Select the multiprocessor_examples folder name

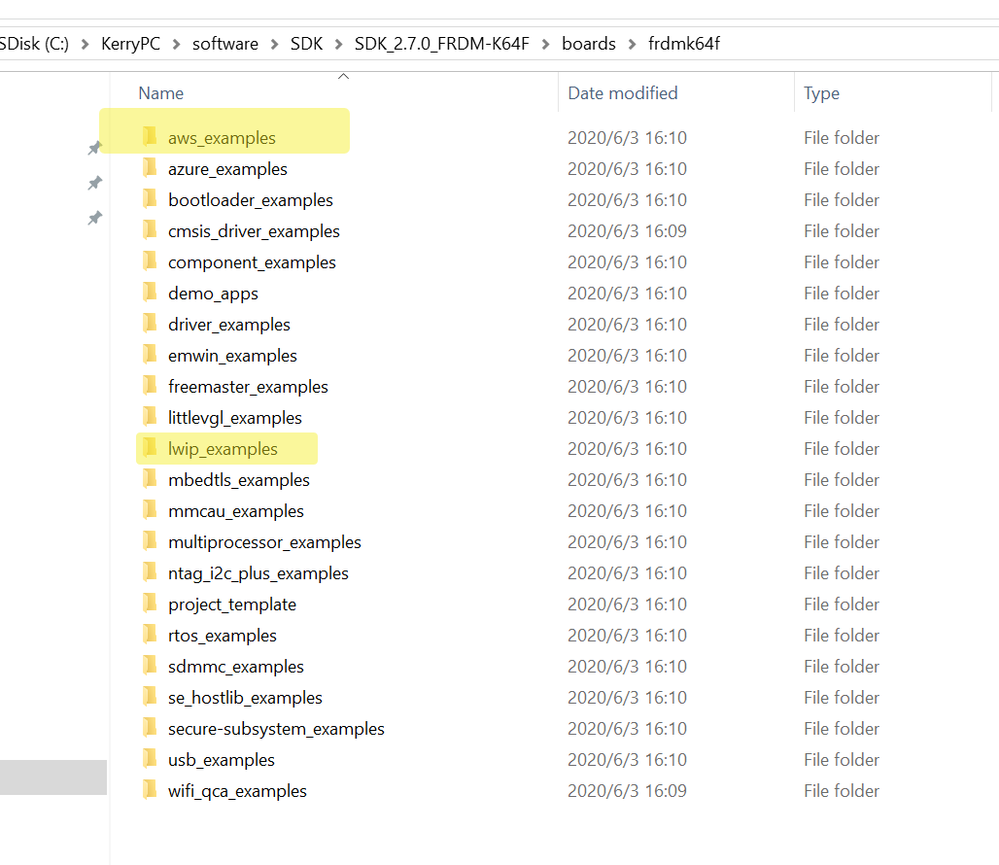point(264,543)
